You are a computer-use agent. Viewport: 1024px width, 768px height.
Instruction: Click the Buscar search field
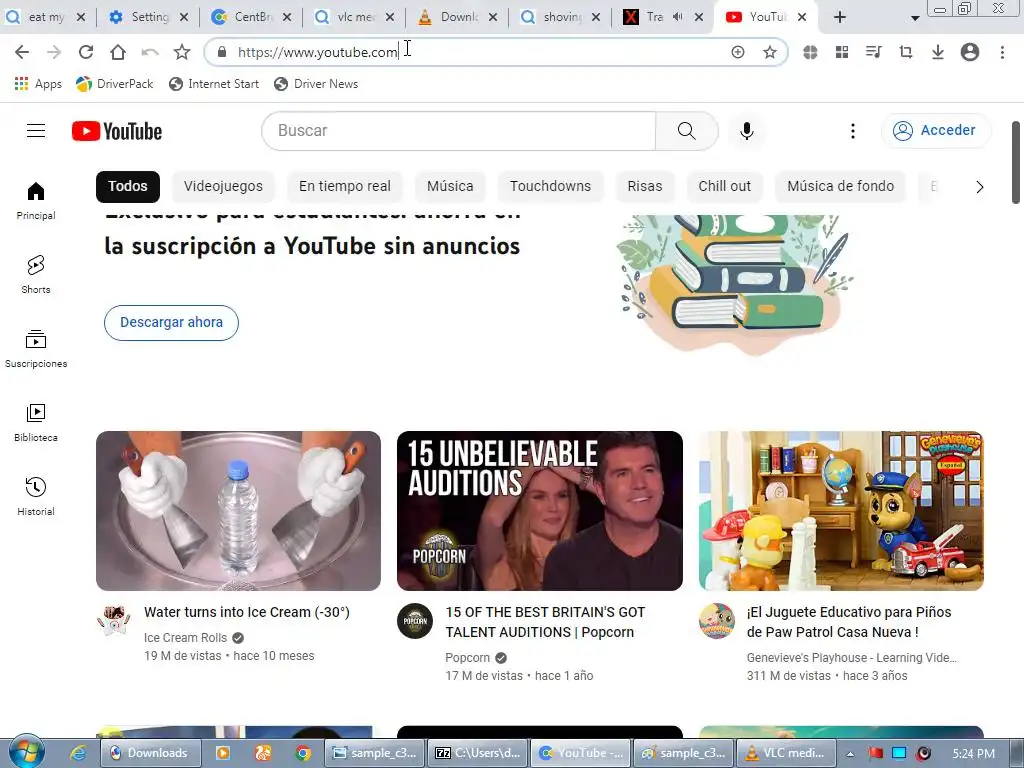tap(459, 131)
